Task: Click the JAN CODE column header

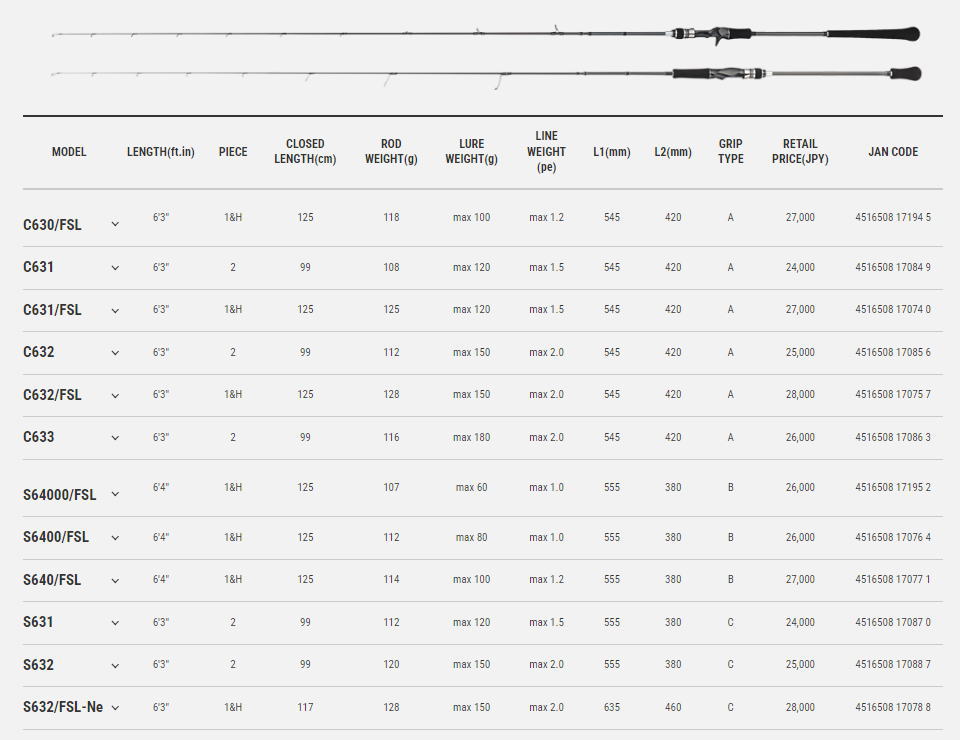Action: 893,152
